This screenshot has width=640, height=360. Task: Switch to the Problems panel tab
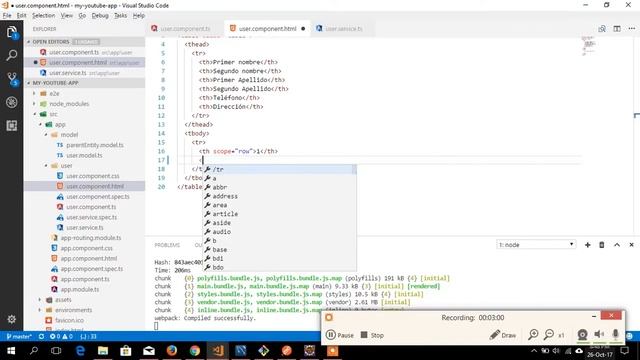pos(167,245)
